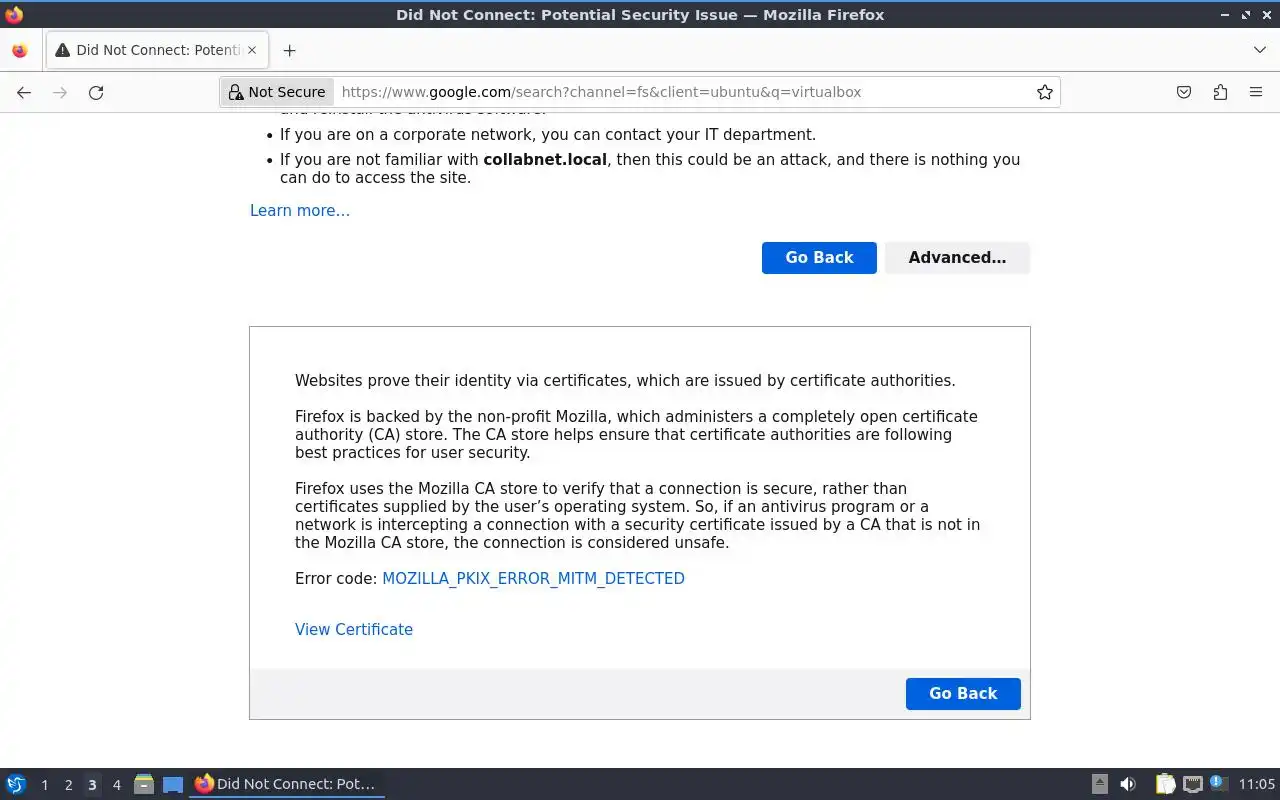Select the Did Not Connect tab
The height and width of the screenshot is (800, 1280).
156,50
